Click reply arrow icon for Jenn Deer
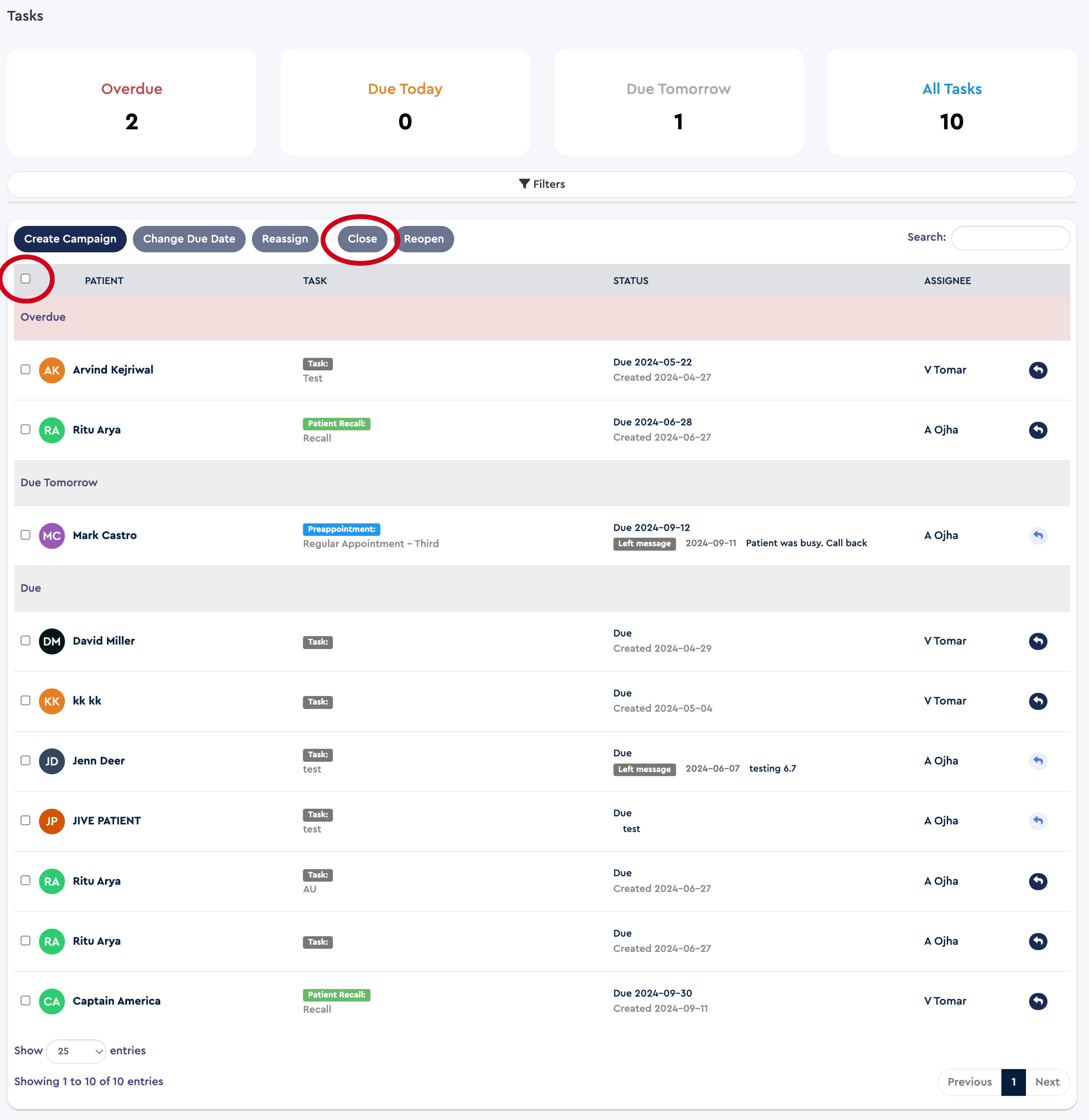Viewport: 1089px width, 1120px height. [x=1038, y=761]
